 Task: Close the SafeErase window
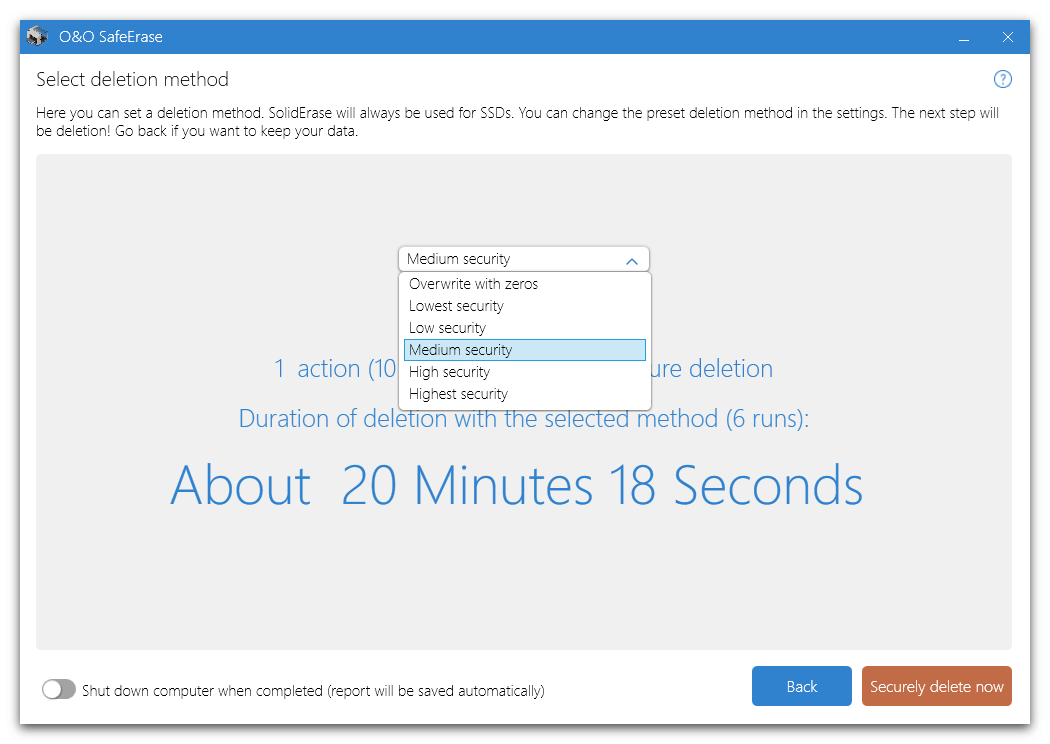1007,37
